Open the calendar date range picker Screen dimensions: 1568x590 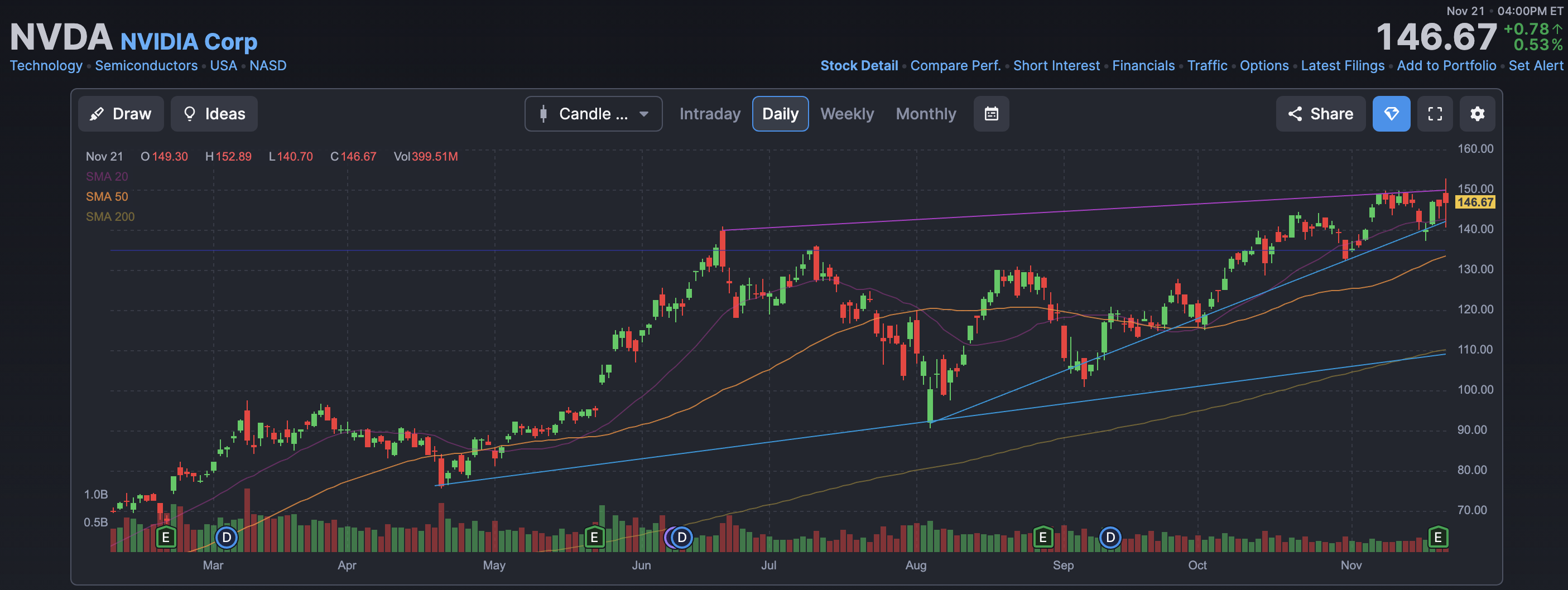tap(991, 114)
